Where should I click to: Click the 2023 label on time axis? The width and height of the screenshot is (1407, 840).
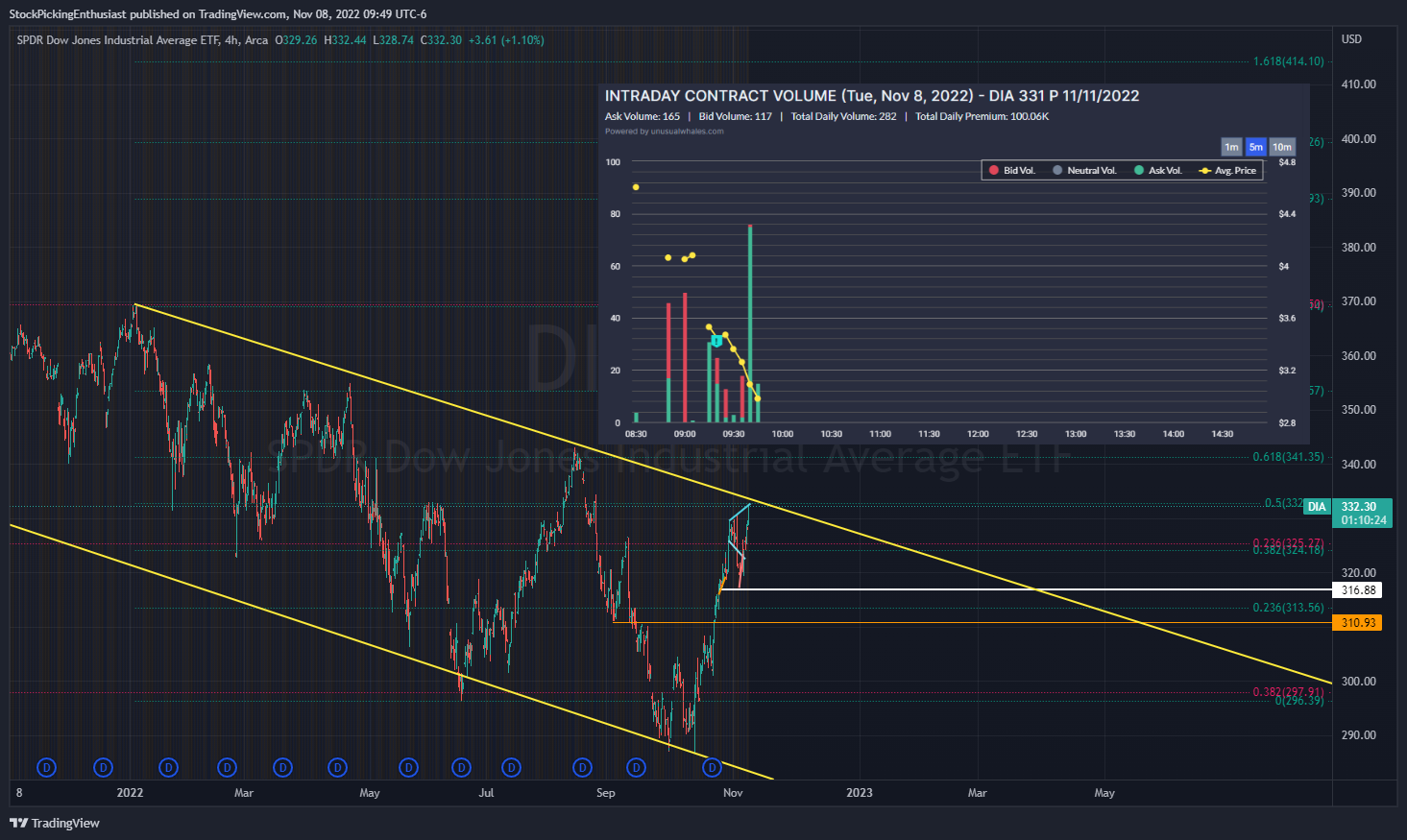point(860,793)
